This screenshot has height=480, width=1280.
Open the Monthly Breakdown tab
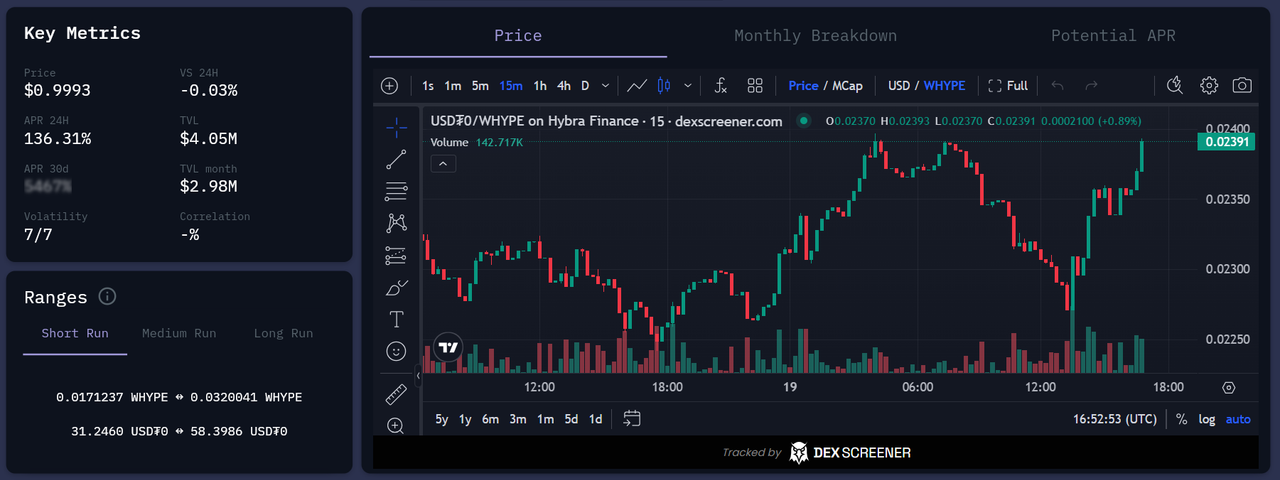[x=815, y=36]
